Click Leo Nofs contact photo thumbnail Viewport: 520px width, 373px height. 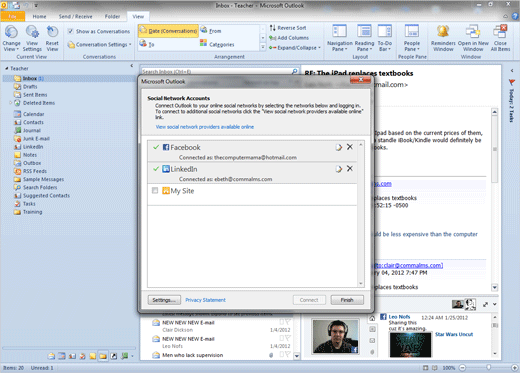click(336, 336)
